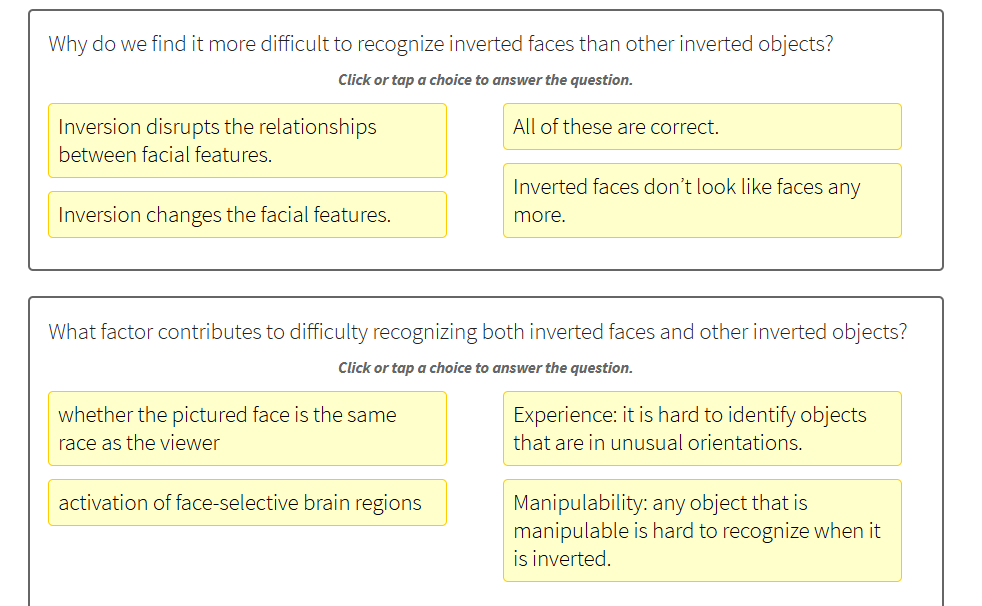
Task: Click the second question's heading text
Action: click(477, 331)
